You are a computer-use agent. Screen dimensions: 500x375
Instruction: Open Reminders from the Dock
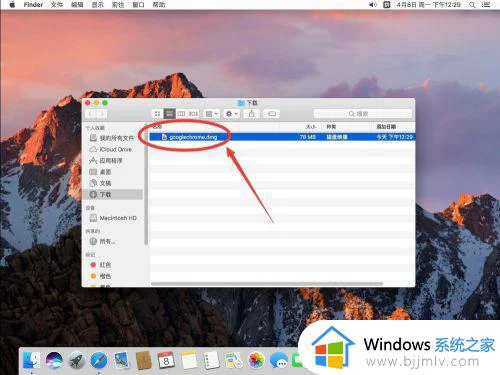[211, 360]
